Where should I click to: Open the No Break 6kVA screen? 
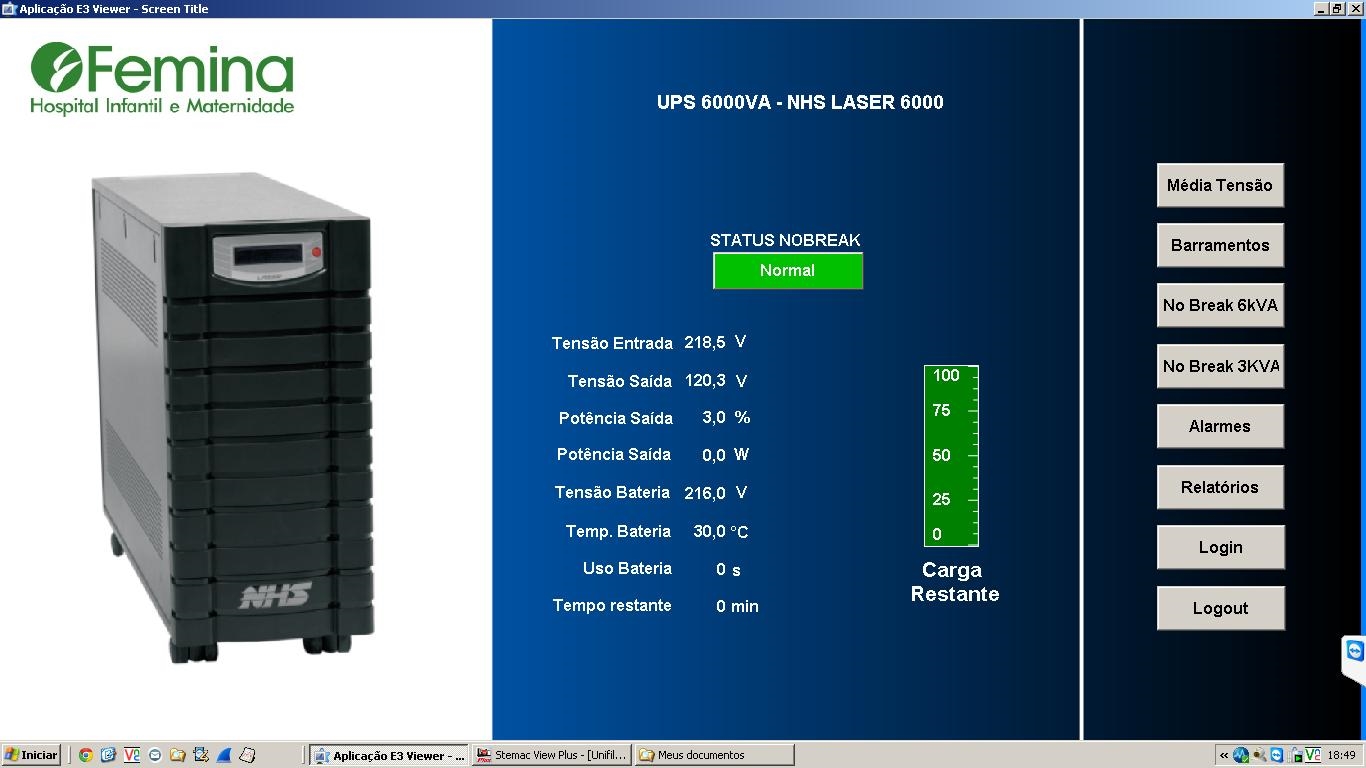[1220, 305]
